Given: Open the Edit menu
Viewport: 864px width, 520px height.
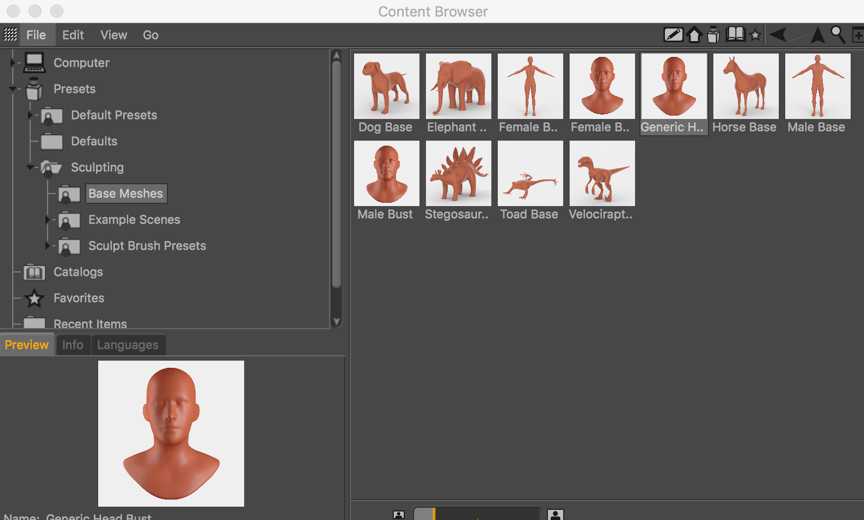Looking at the screenshot, I should point(73,35).
